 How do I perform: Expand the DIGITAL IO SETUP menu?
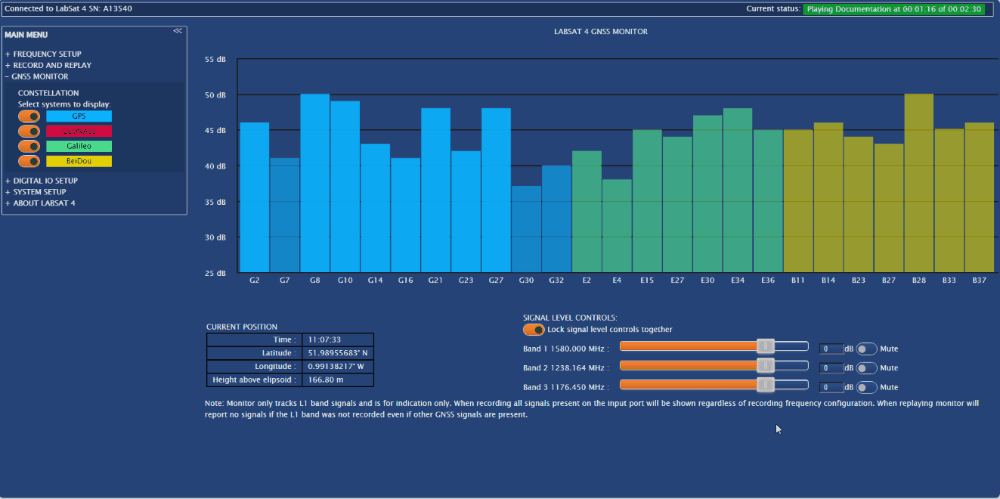click(x=41, y=181)
